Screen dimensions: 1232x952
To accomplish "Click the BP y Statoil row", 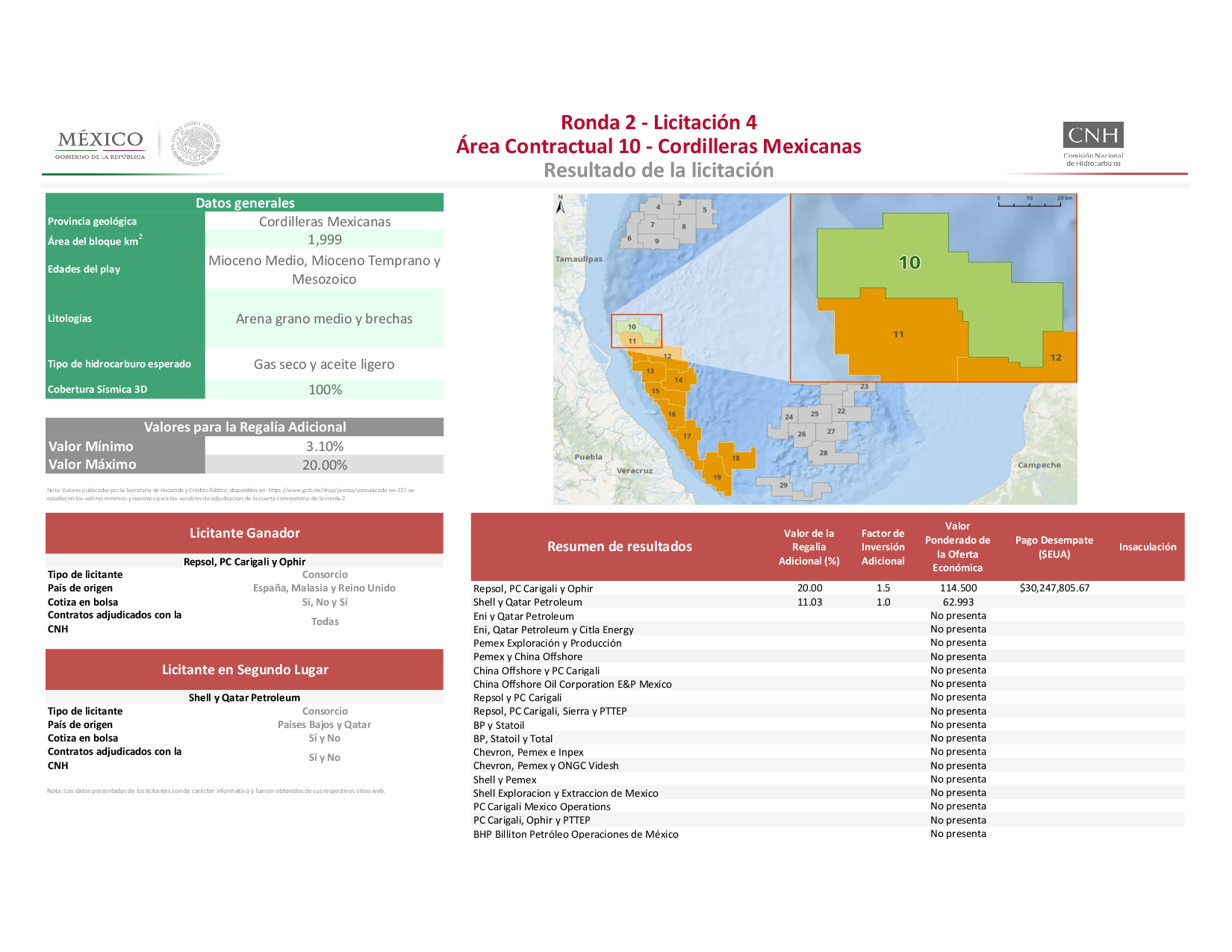I will coord(827,725).
